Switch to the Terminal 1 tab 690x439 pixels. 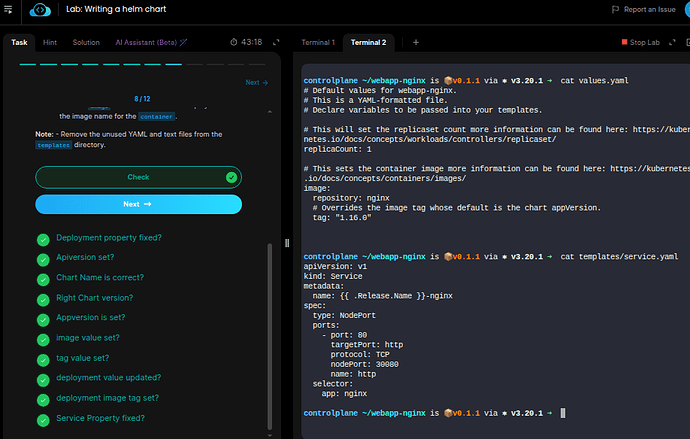318,42
